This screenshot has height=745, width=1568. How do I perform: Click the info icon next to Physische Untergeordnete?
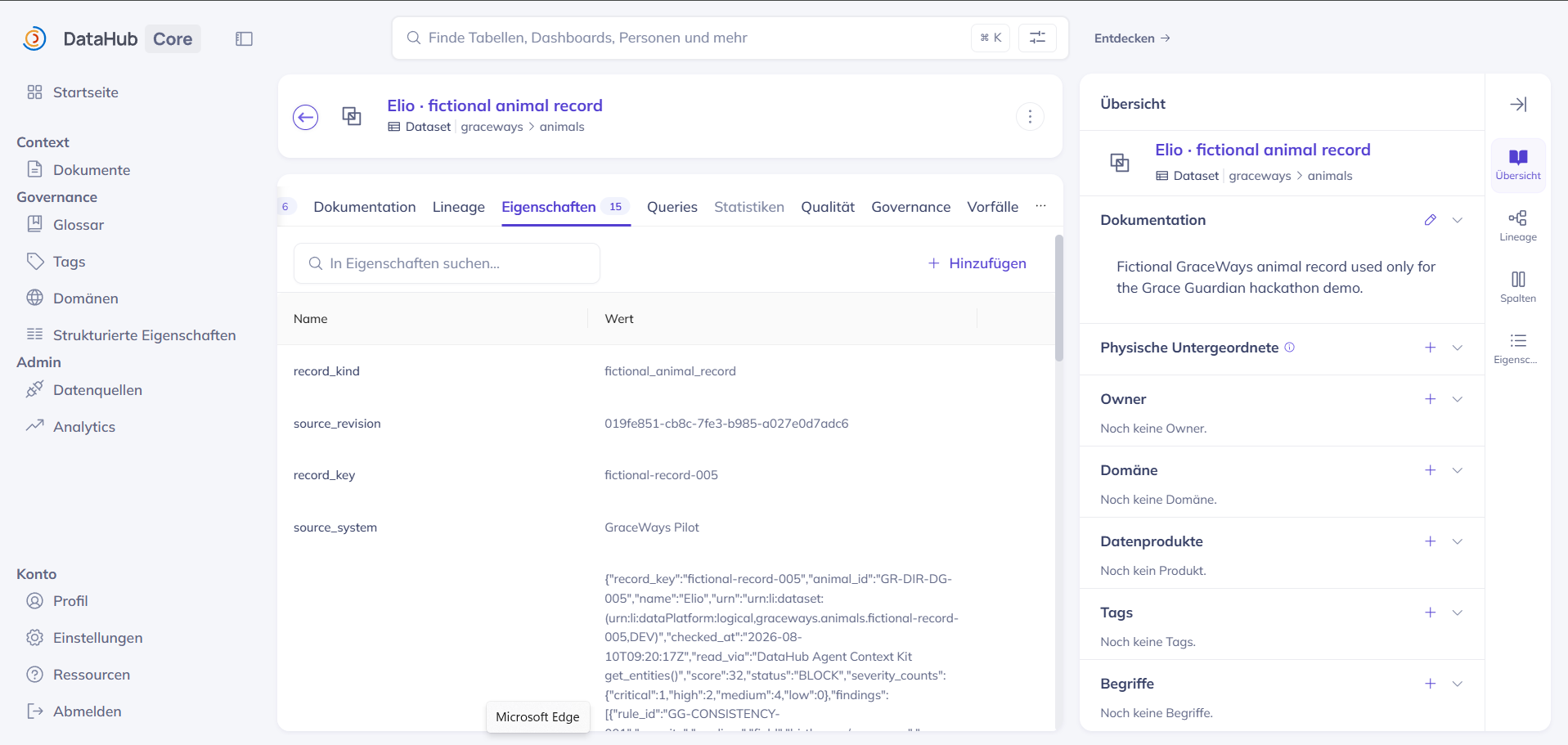click(x=1290, y=348)
